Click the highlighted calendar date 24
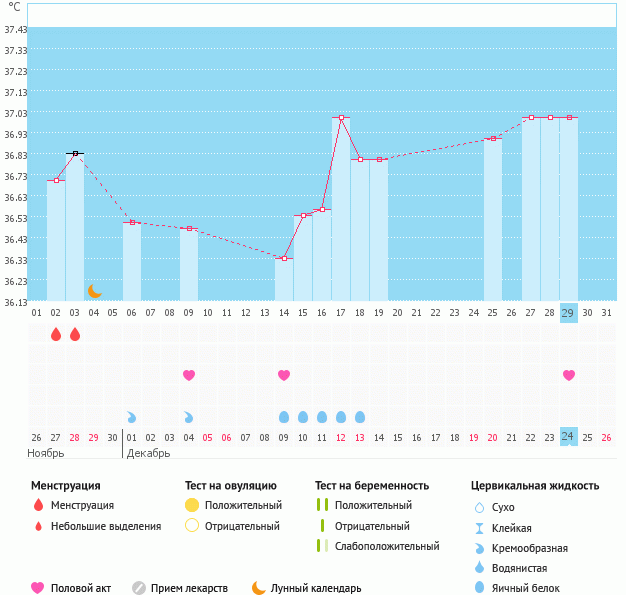This screenshot has width=626, height=595. point(569,437)
